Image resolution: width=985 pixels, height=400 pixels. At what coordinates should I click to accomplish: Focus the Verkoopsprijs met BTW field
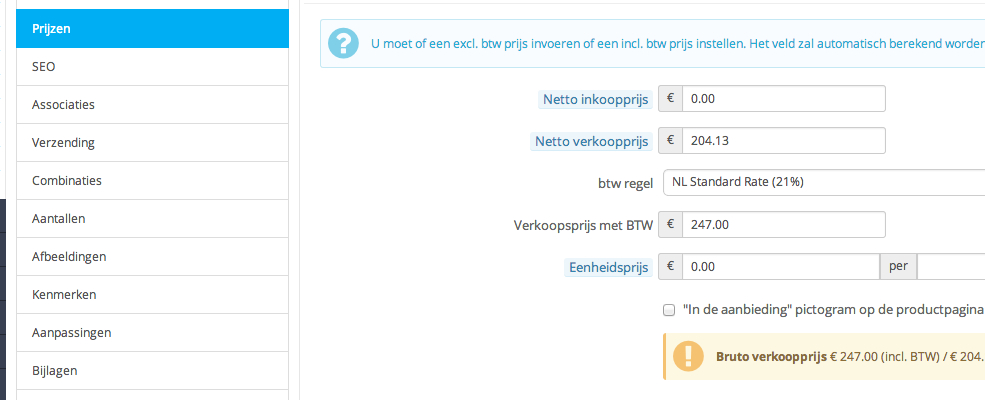[784, 225]
